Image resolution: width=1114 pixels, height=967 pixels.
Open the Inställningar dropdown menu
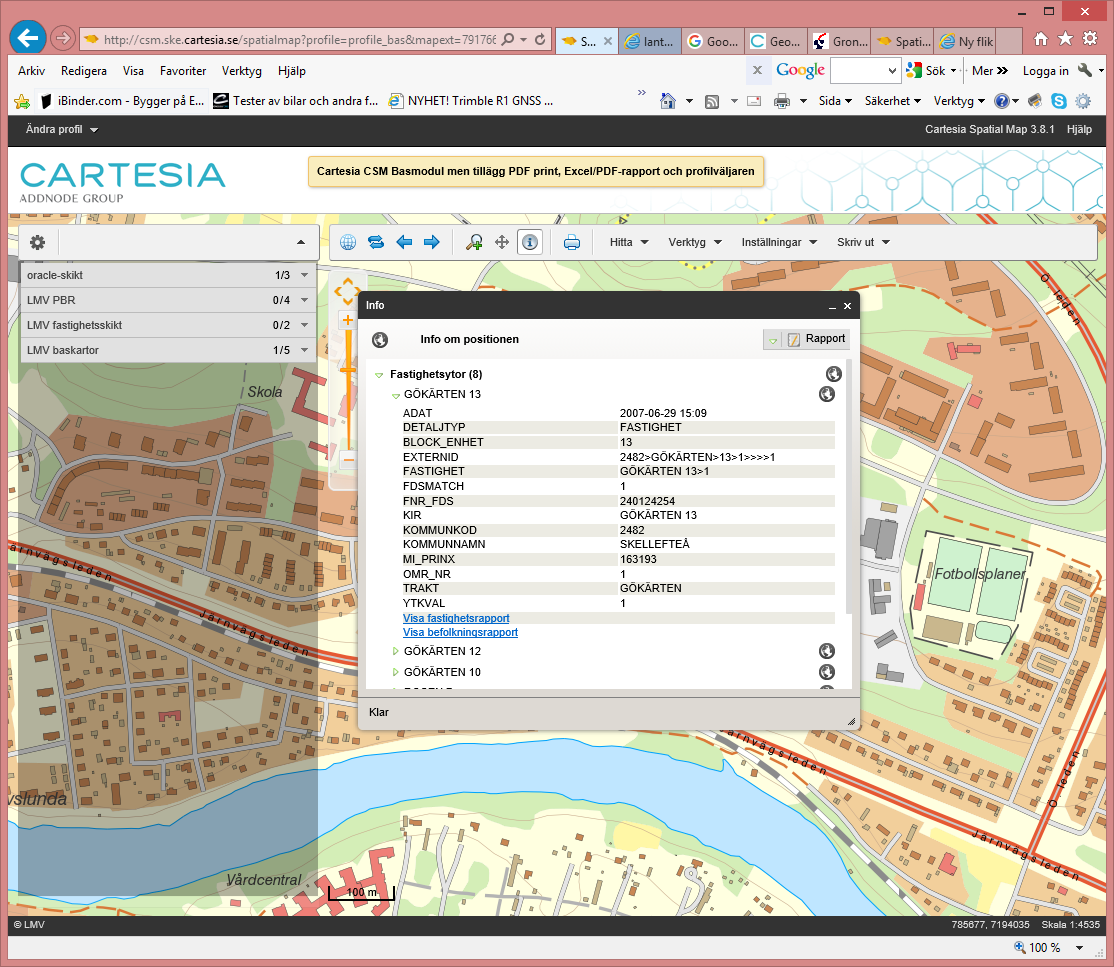pyautogui.click(x=779, y=242)
